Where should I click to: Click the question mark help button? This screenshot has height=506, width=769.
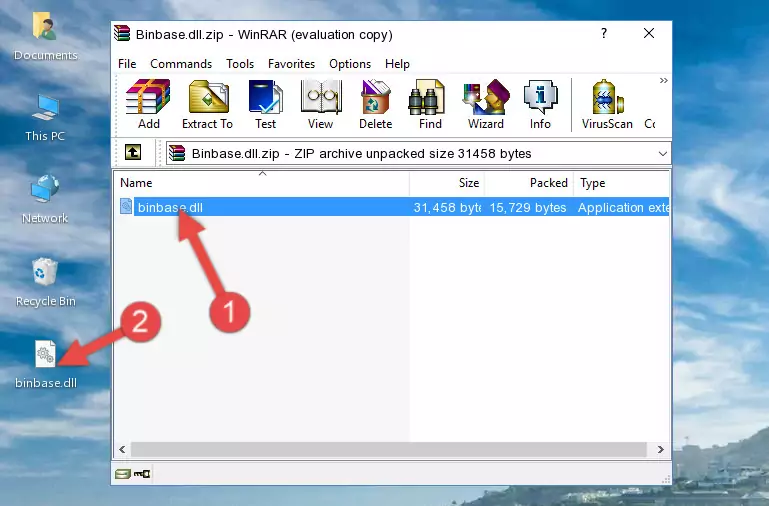pyautogui.click(x=604, y=33)
